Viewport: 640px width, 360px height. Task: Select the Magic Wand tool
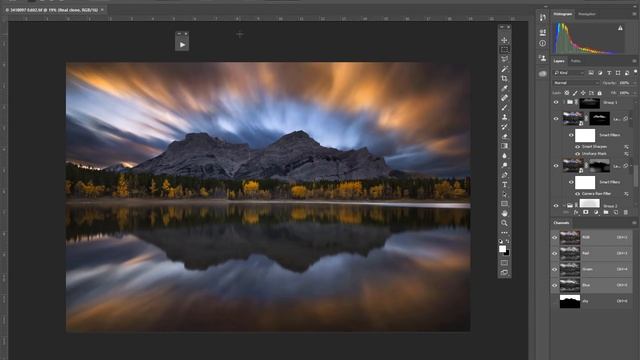(504, 69)
